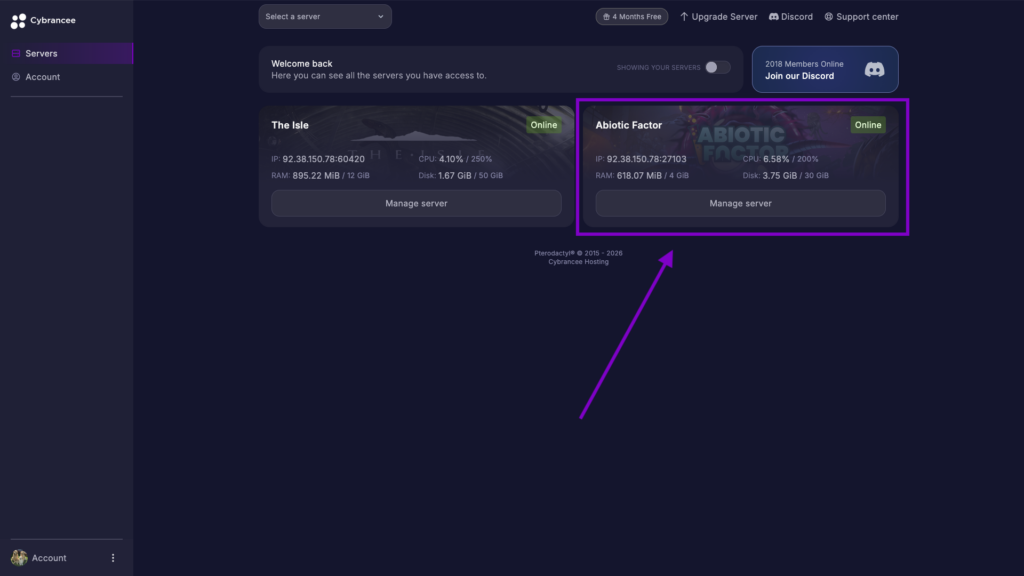Image resolution: width=1024 pixels, height=576 pixels.
Task: Click The Isle server title
Action: point(290,125)
